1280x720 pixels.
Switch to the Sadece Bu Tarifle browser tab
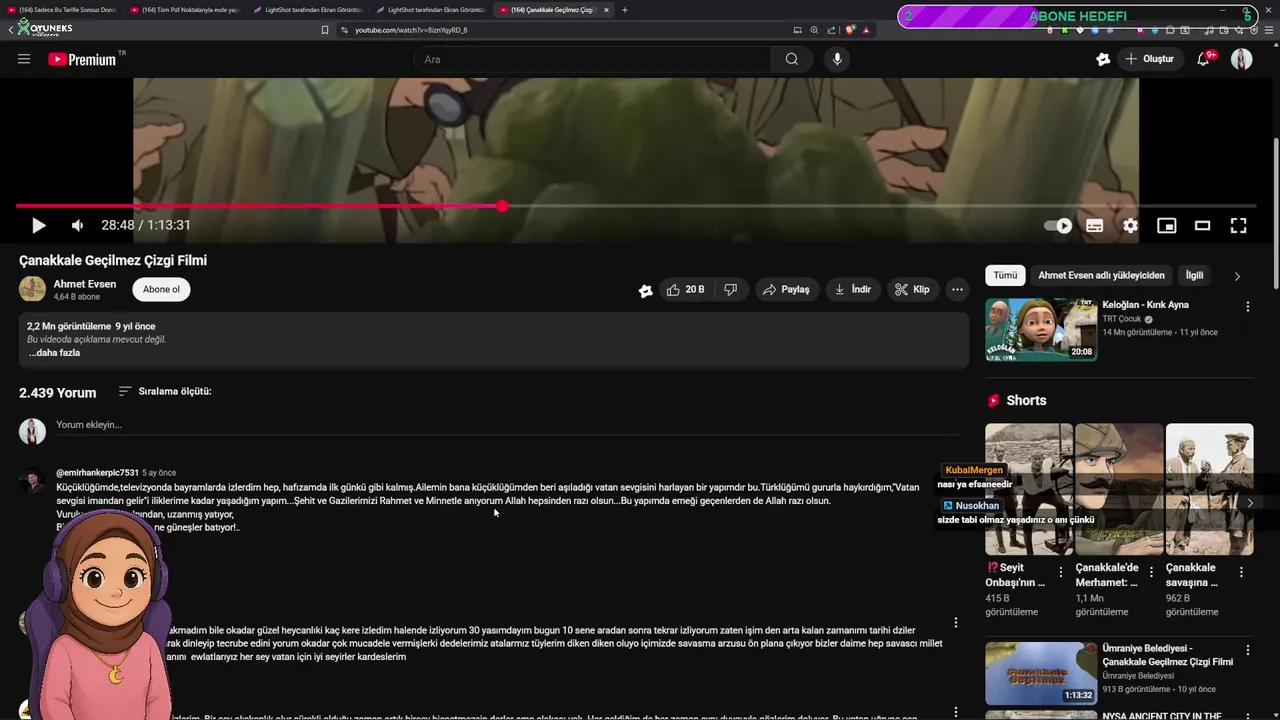click(x=62, y=10)
